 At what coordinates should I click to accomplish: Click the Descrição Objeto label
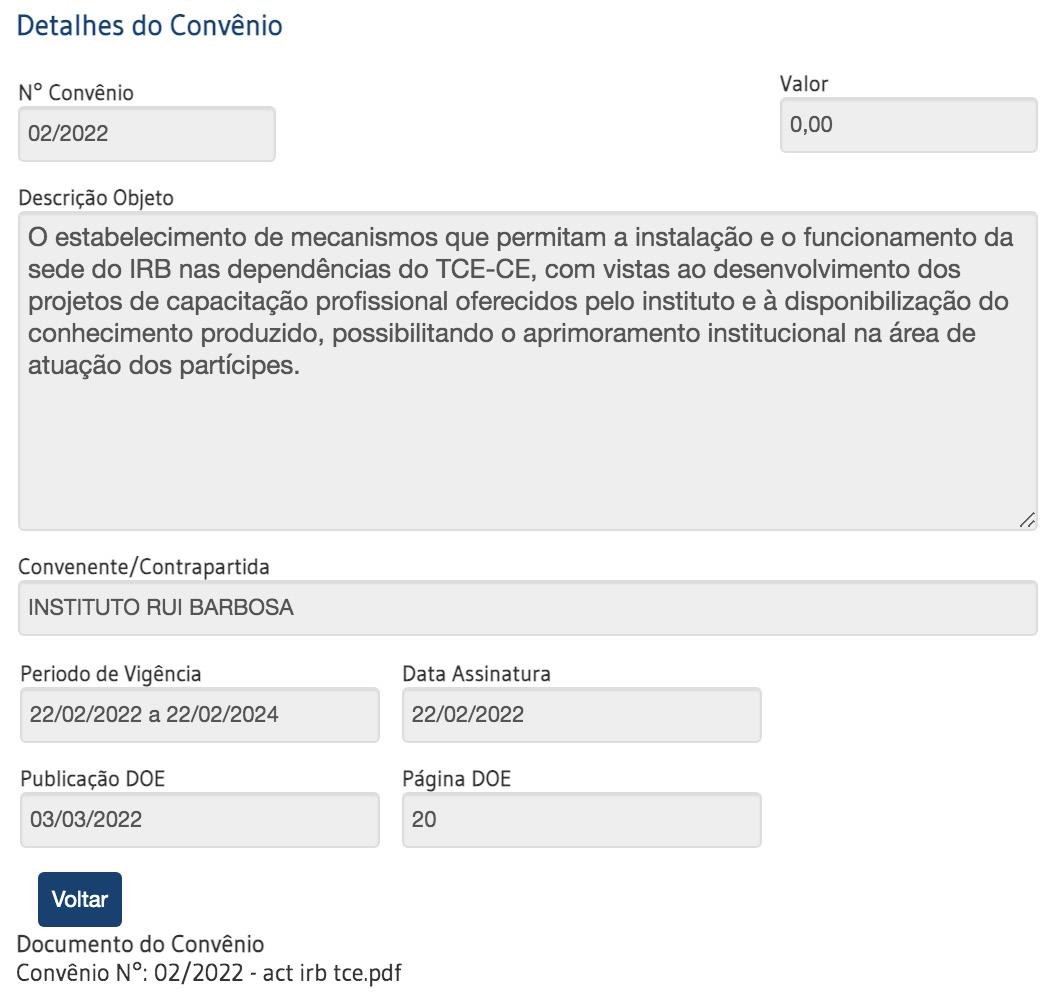click(96, 198)
